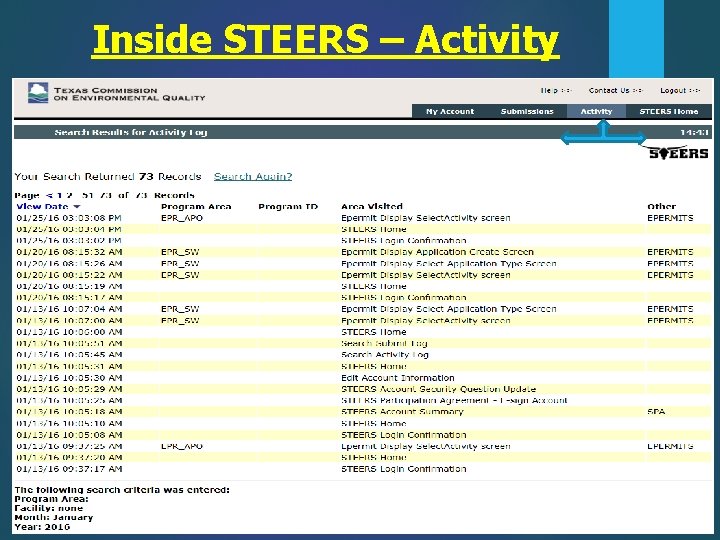Click the SPA value in Other column
The width and height of the screenshot is (720, 540).
(656, 412)
